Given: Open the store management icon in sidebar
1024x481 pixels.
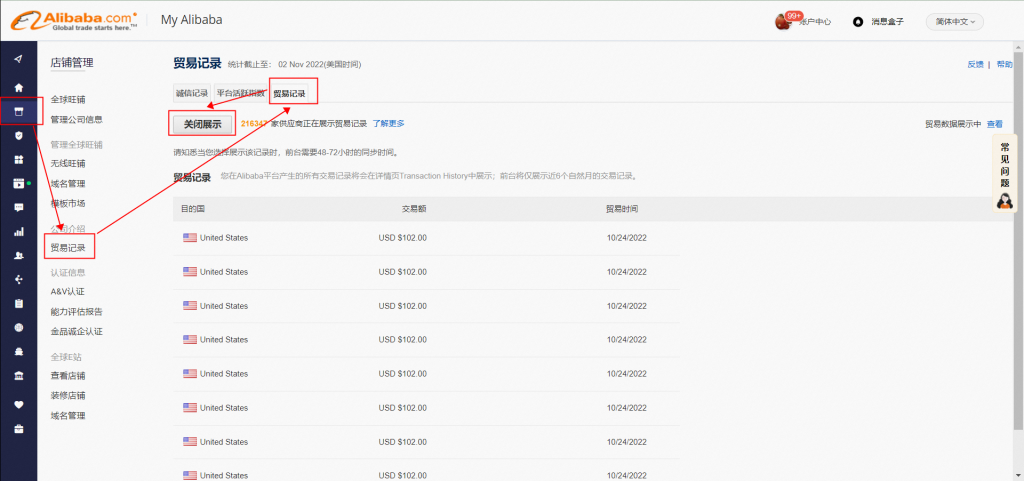Looking at the screenshot, I should [x=18, y=111].
